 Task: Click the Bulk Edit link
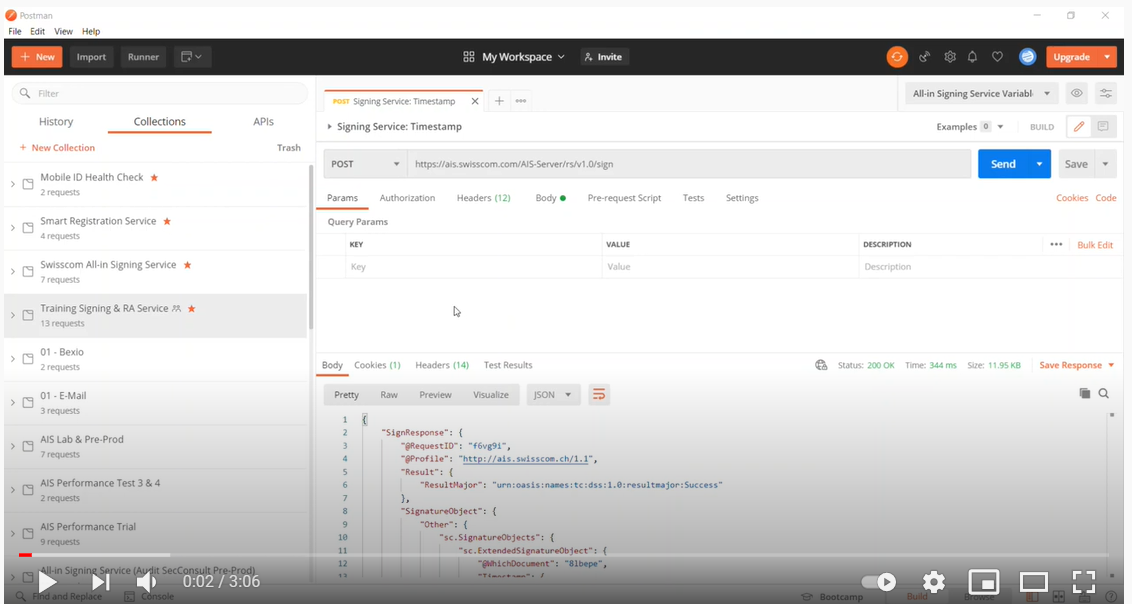[x=1095, y=245]
